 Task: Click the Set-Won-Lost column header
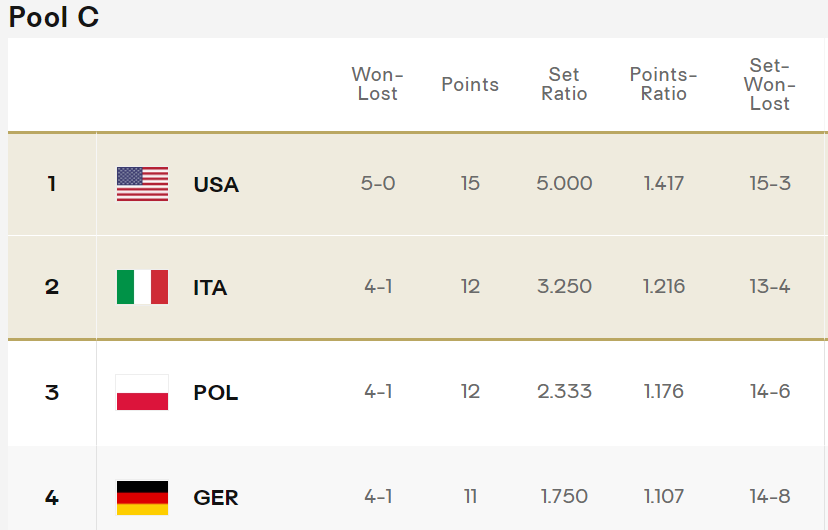(770, 84)
